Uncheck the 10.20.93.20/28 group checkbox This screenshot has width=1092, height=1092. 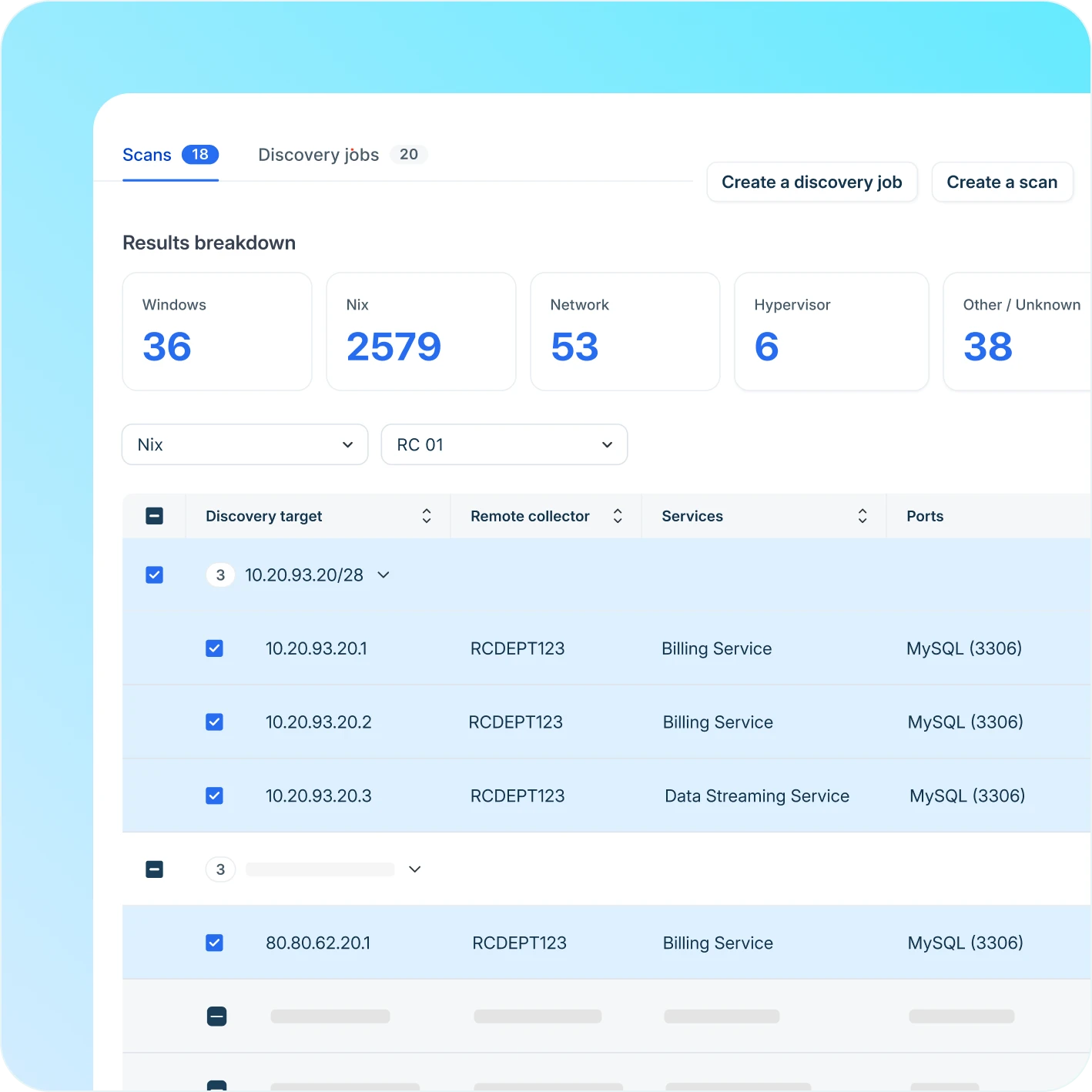(155, 575)
